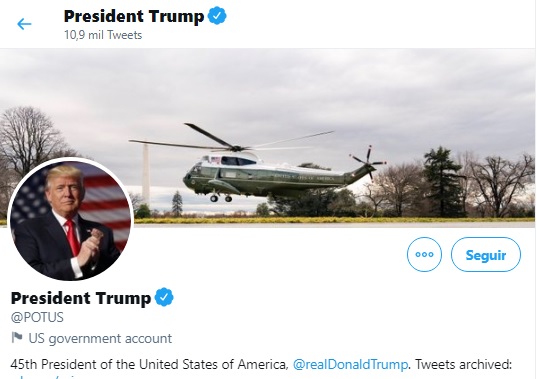Viewport: 537px width, 379px height.
Task: Select the US government account label
Action: (x=100, y=338)
